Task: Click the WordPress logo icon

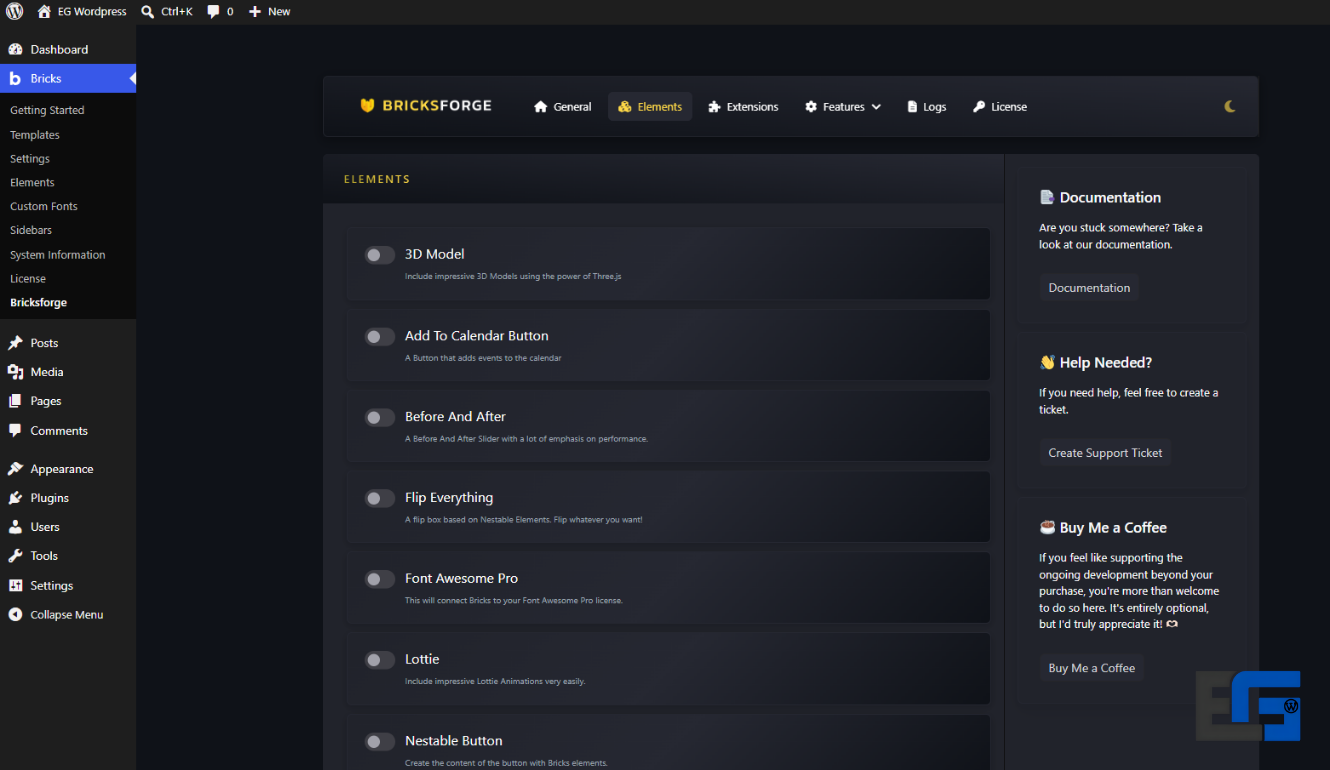Action: tap(14, 11)
